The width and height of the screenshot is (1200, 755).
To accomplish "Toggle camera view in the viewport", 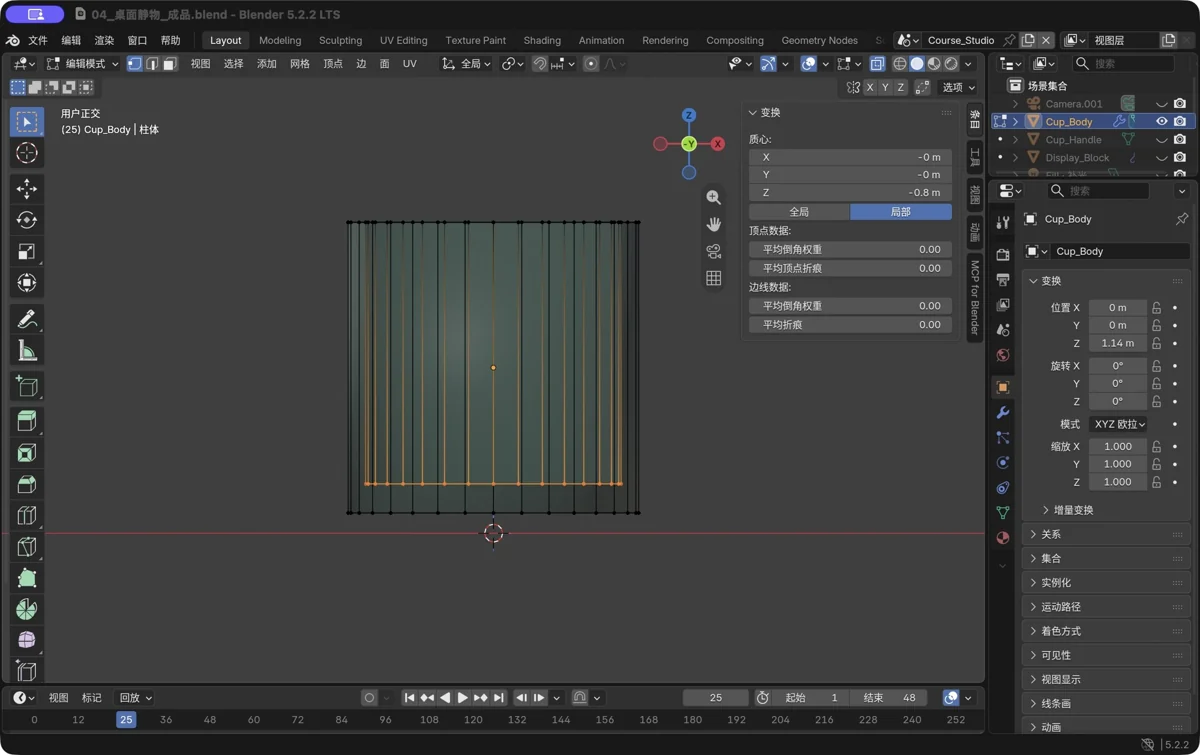I will 714,251.
